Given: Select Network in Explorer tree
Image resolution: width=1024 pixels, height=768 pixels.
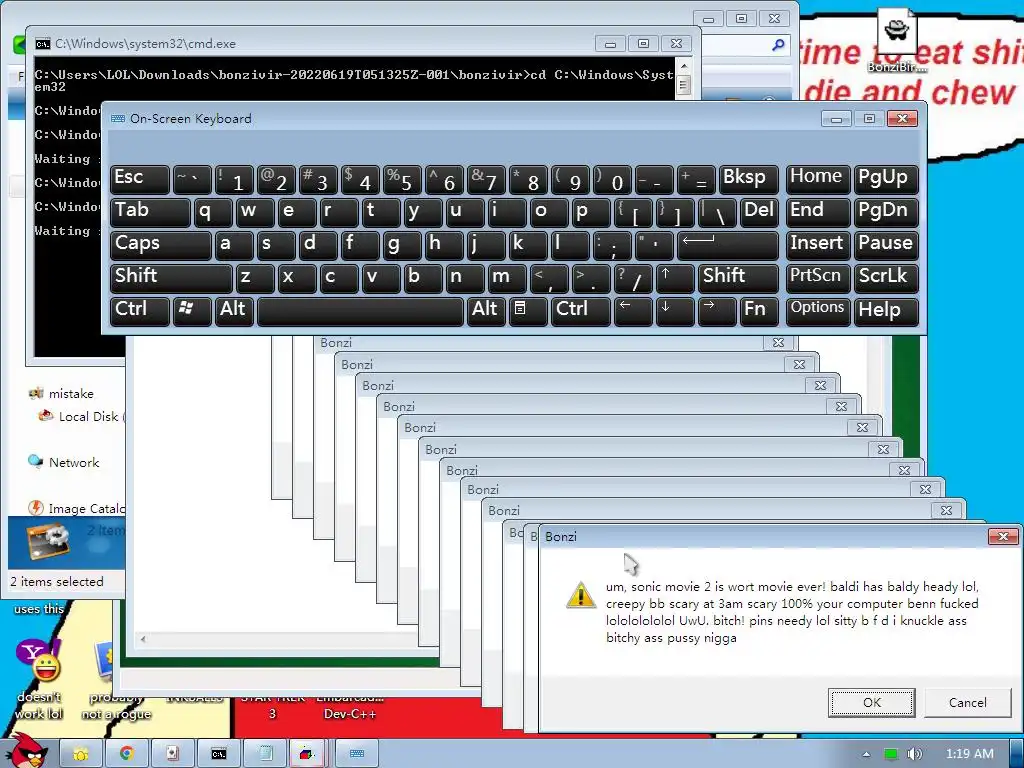Looking at the screenshot, I should pos(64,462).
